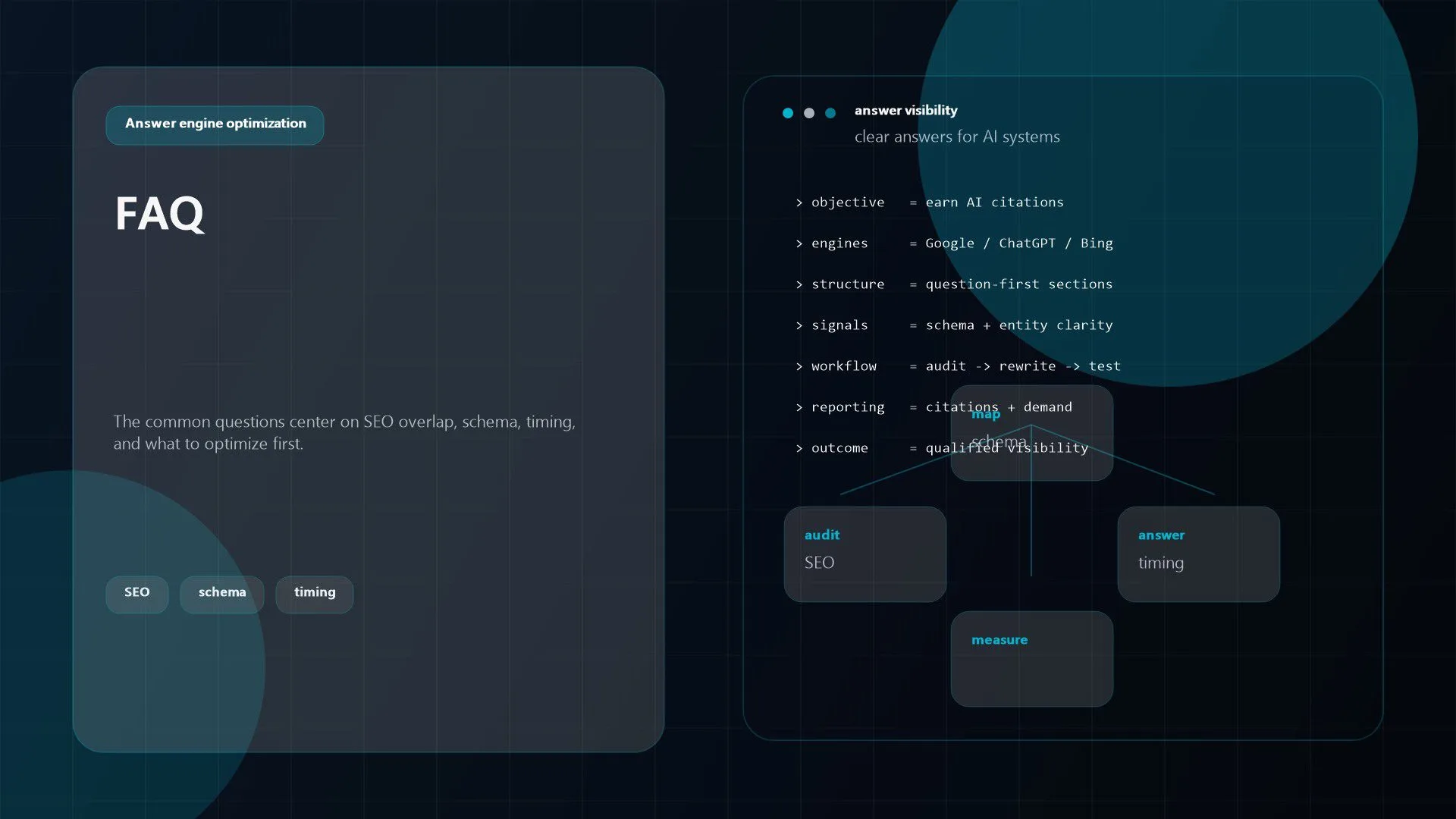Screen dimensions: 1456x819
Task: Select the timing tag chip
Action: 315,594
